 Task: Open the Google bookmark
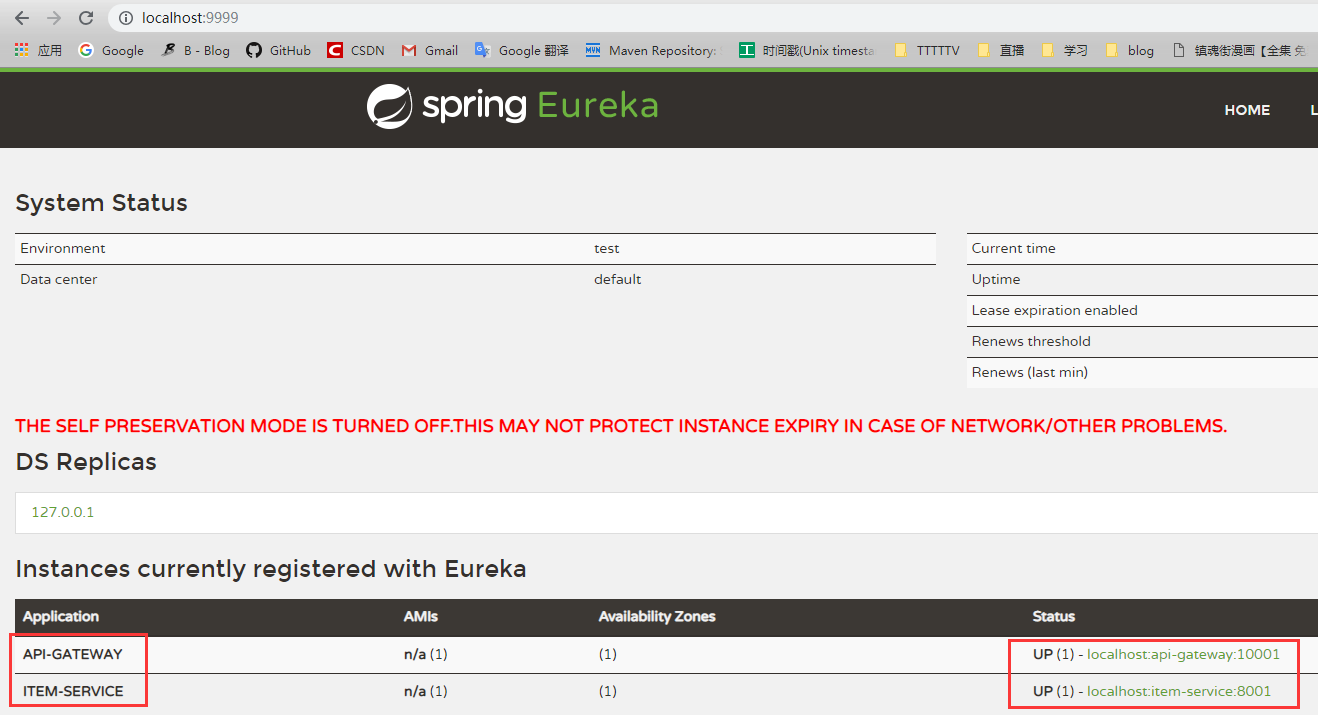(111, 50)
